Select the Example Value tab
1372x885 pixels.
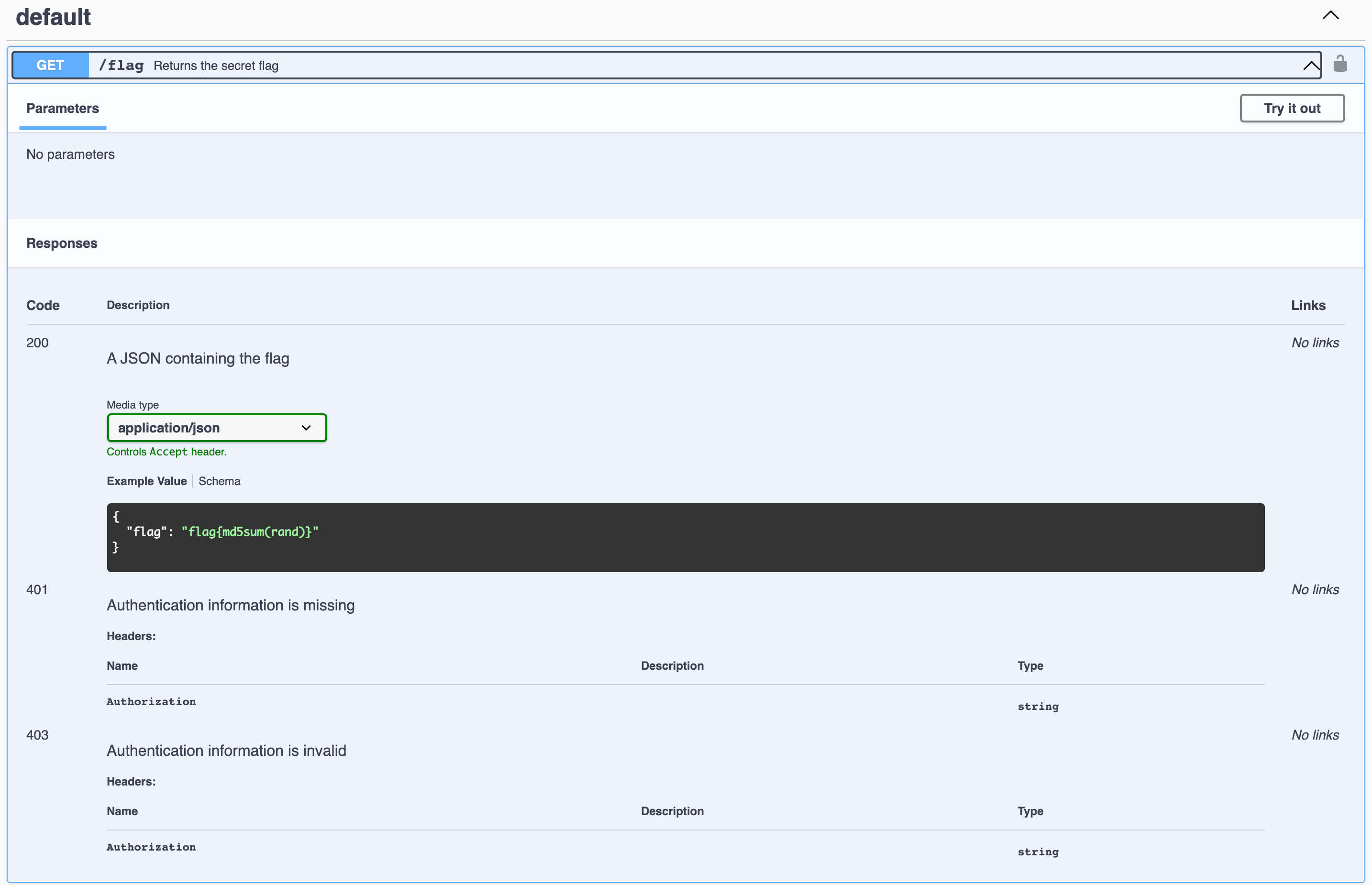pos(146,481)
